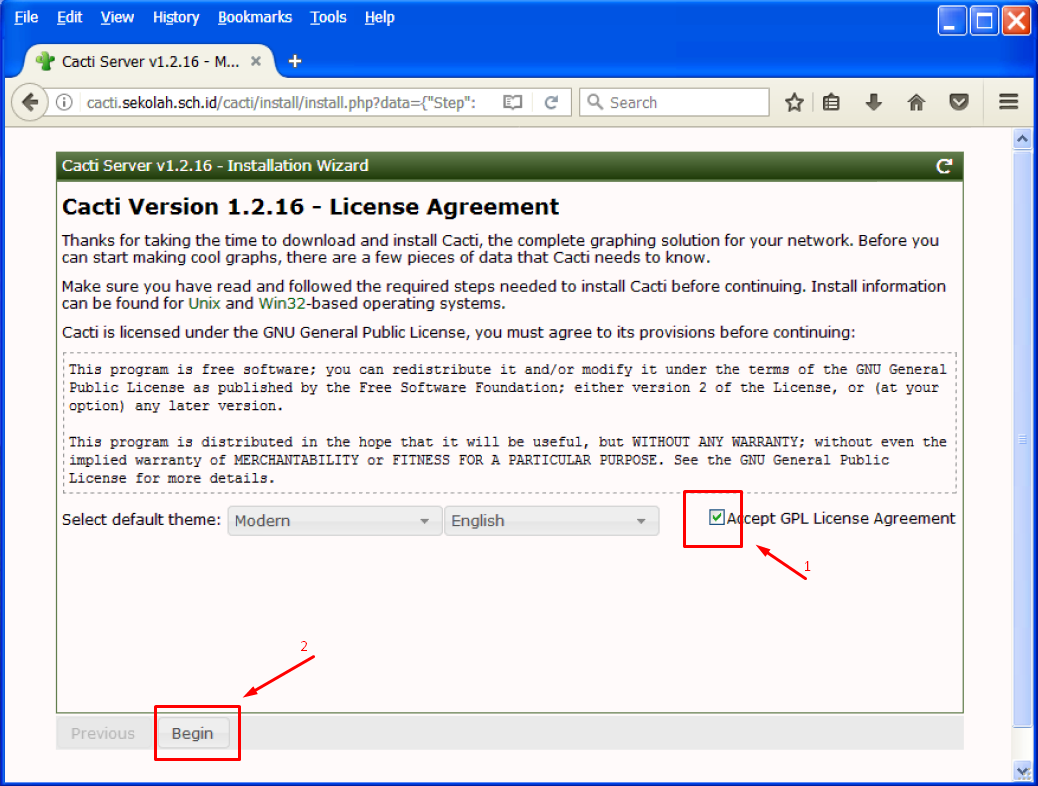The height and width of the screenshot is (786, 1038).
Task: Toggle Reader View icon in address bar
Action: click(513, 102)
